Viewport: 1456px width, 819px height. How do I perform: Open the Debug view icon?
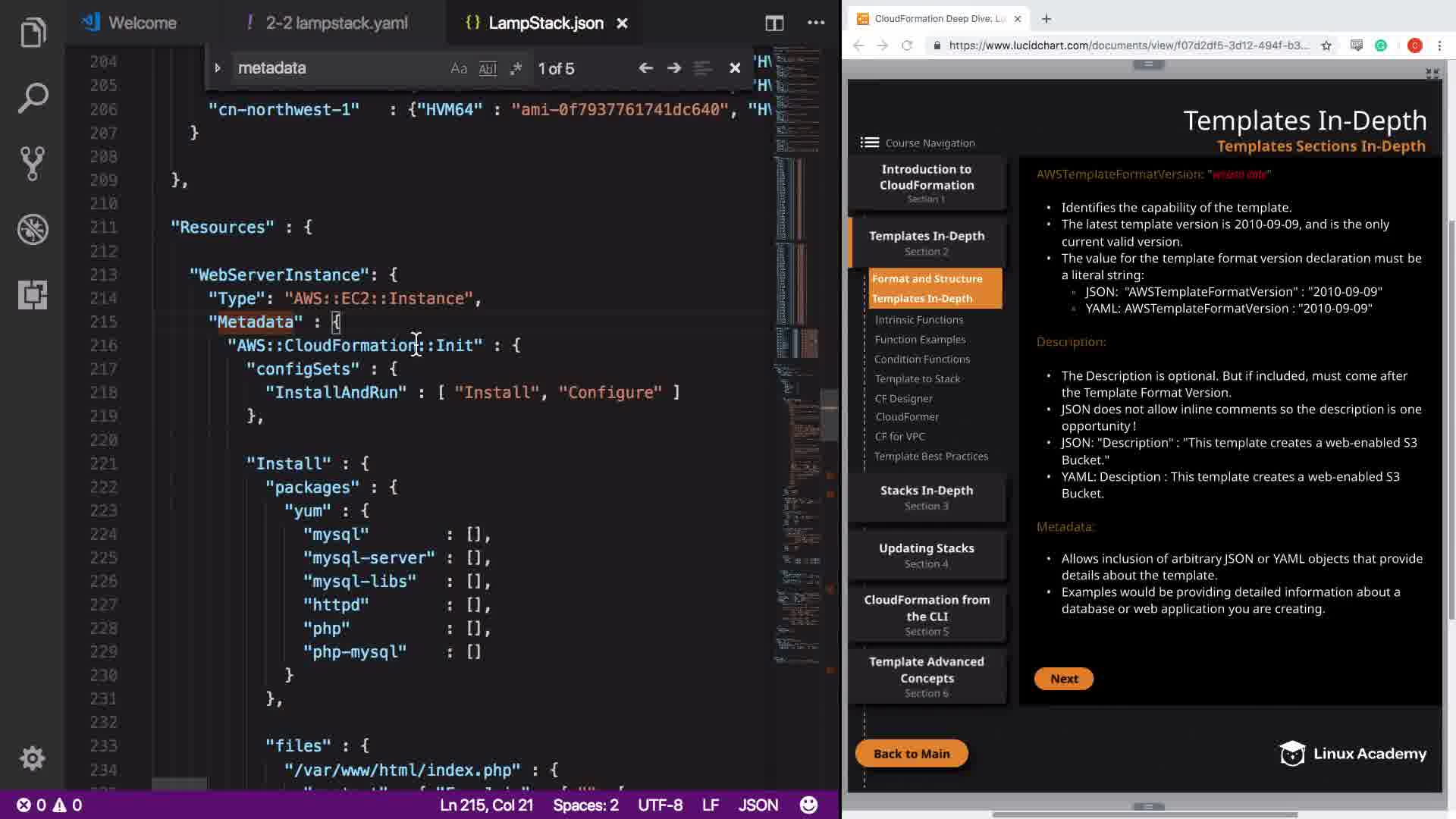click(x=33, y=229)
